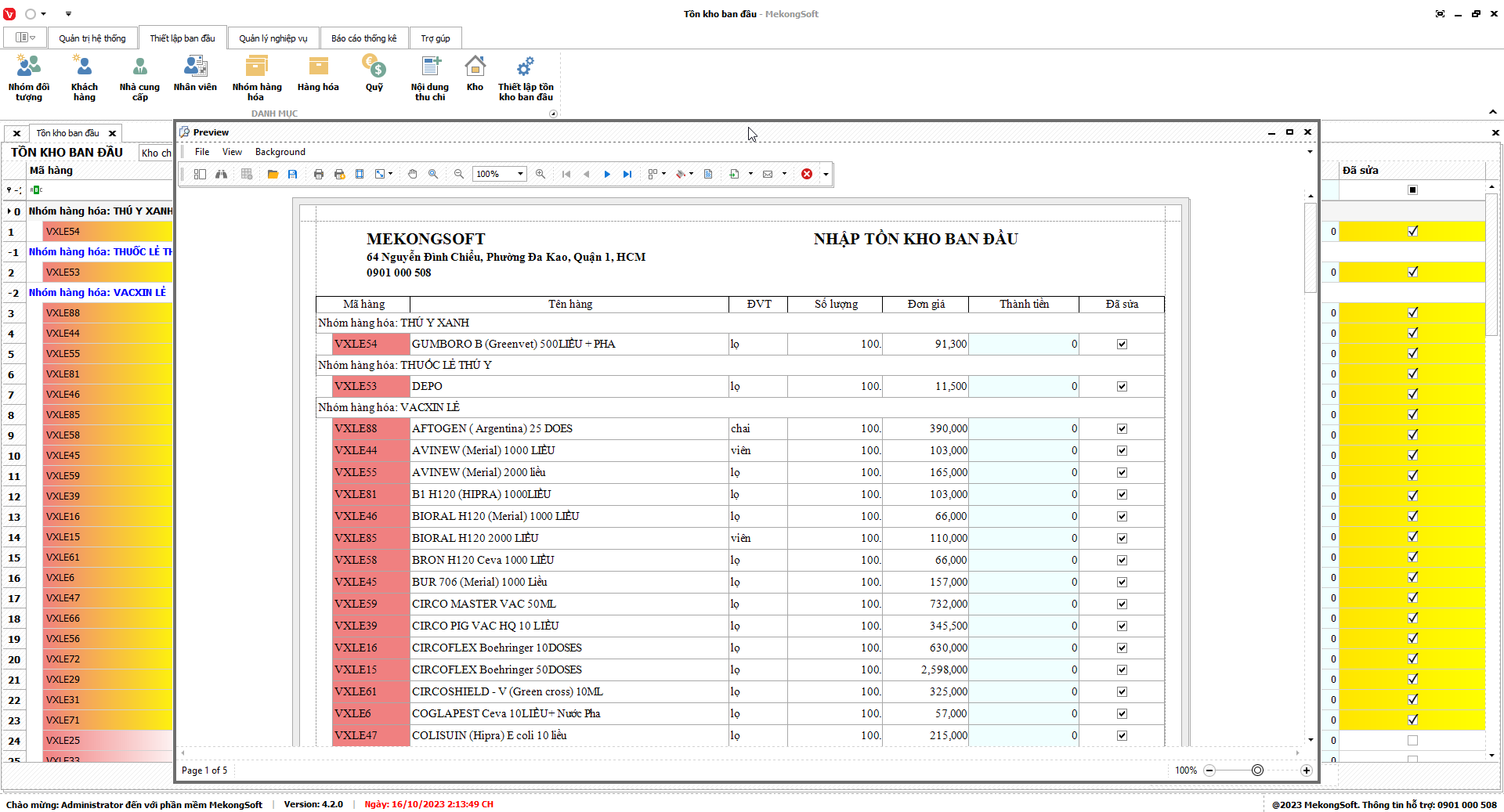Open the 100% zoom level dropdown
The image size is (1504, 812).
click(x=520, y=174)
